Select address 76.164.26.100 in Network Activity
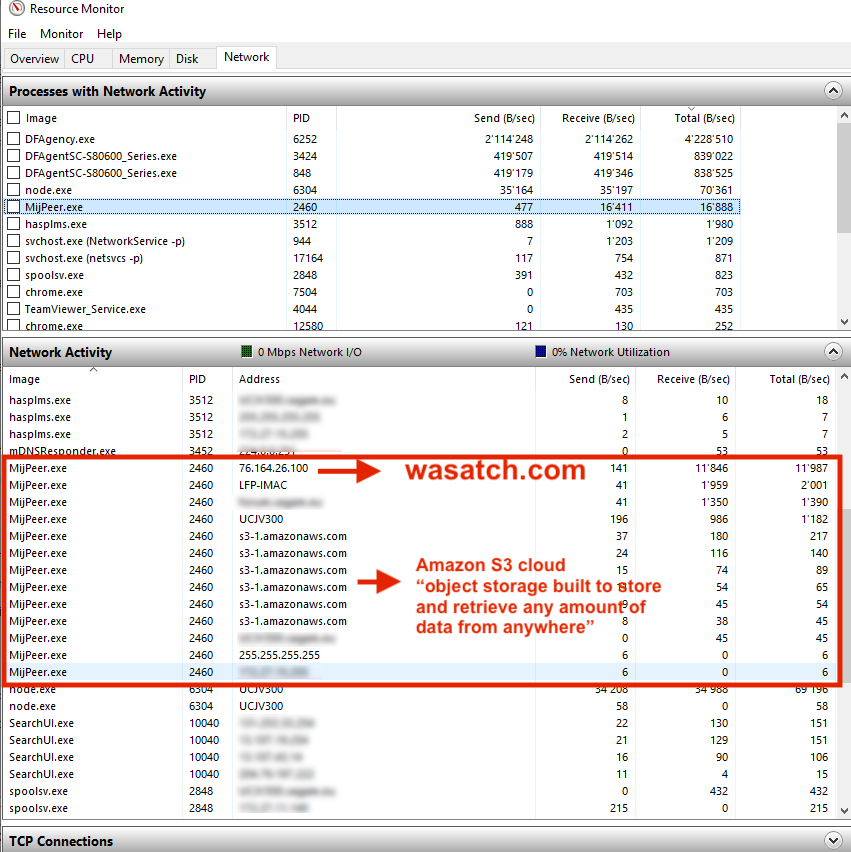The height and width of the screenshot is (852, 851). [273, 468]
